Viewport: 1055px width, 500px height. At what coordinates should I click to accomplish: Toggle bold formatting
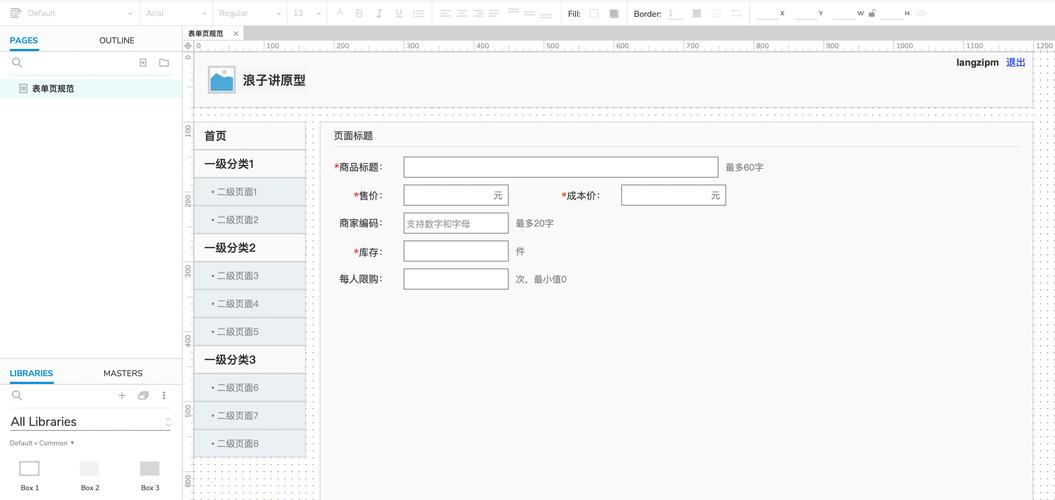[x=359, y=13]
